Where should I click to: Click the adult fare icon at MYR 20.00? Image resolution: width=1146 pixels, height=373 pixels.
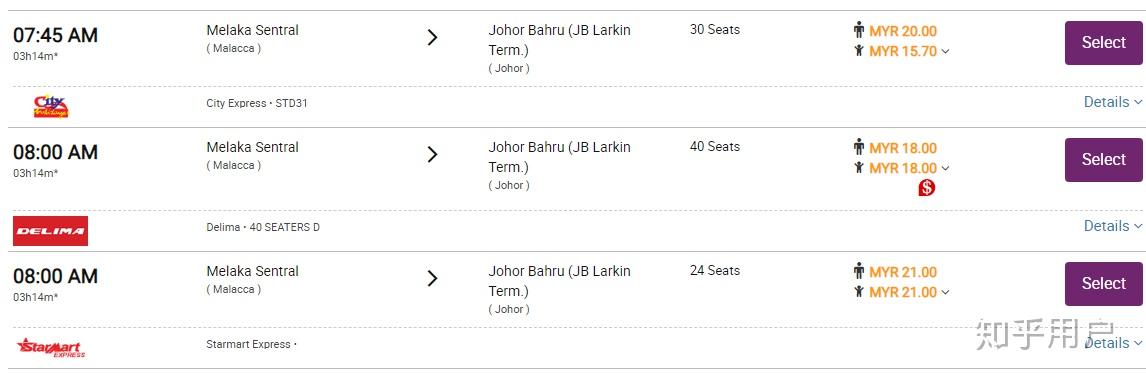point(859,30)
